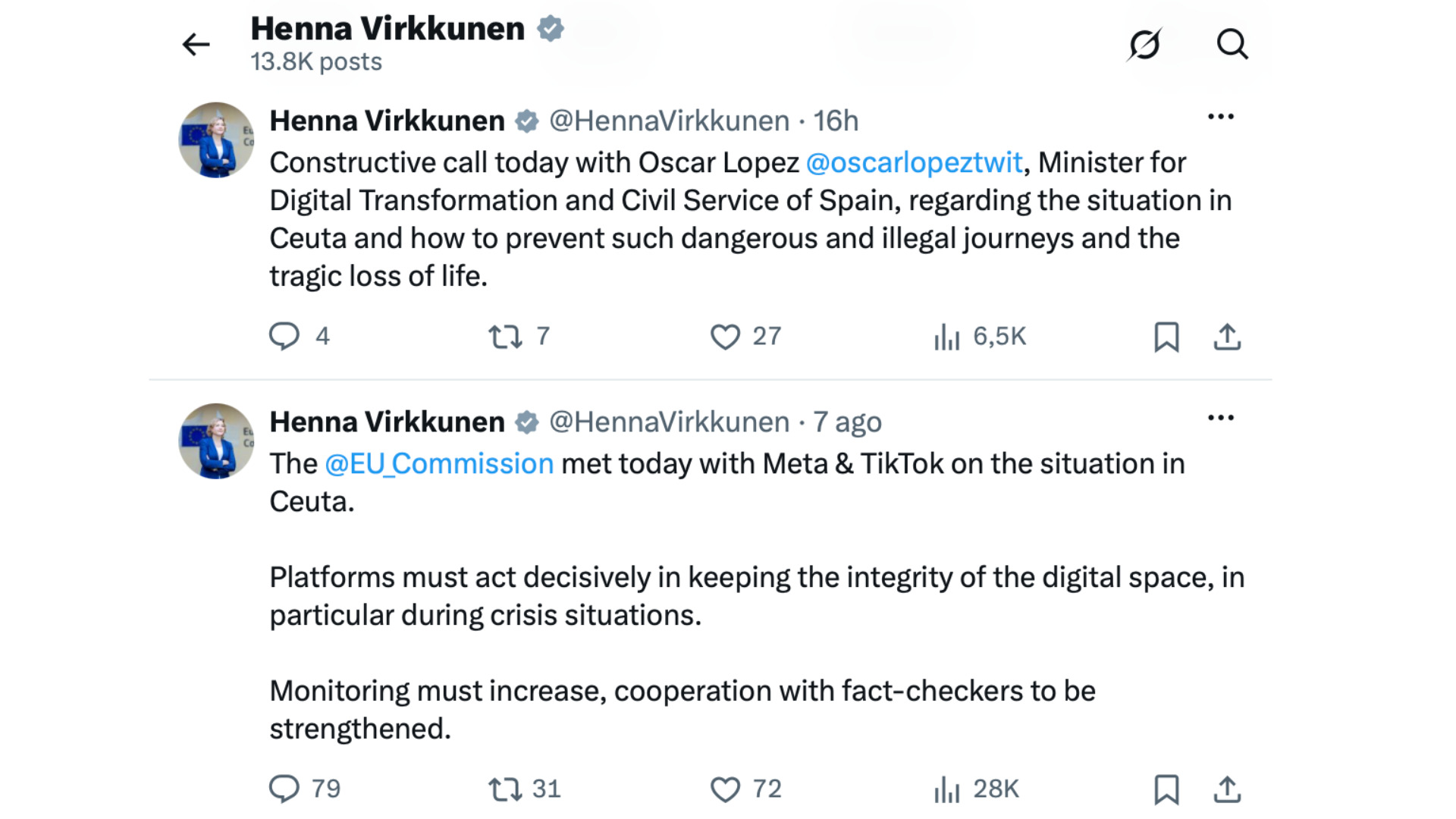The height and width of the screenshot is (819, 1456).
Task: Open more options for Meta & TikTok post
Action: tap(1221, 418)
